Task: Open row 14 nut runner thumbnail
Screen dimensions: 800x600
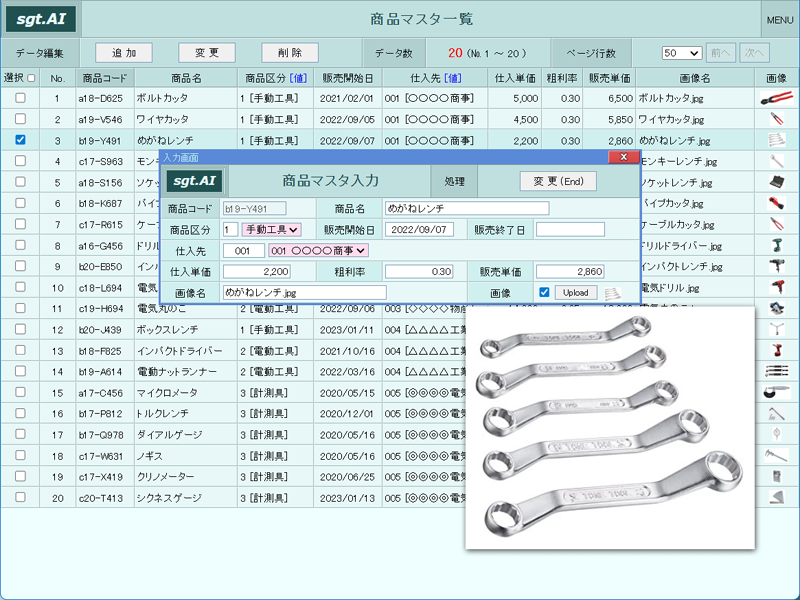Action: pos(776,371)
